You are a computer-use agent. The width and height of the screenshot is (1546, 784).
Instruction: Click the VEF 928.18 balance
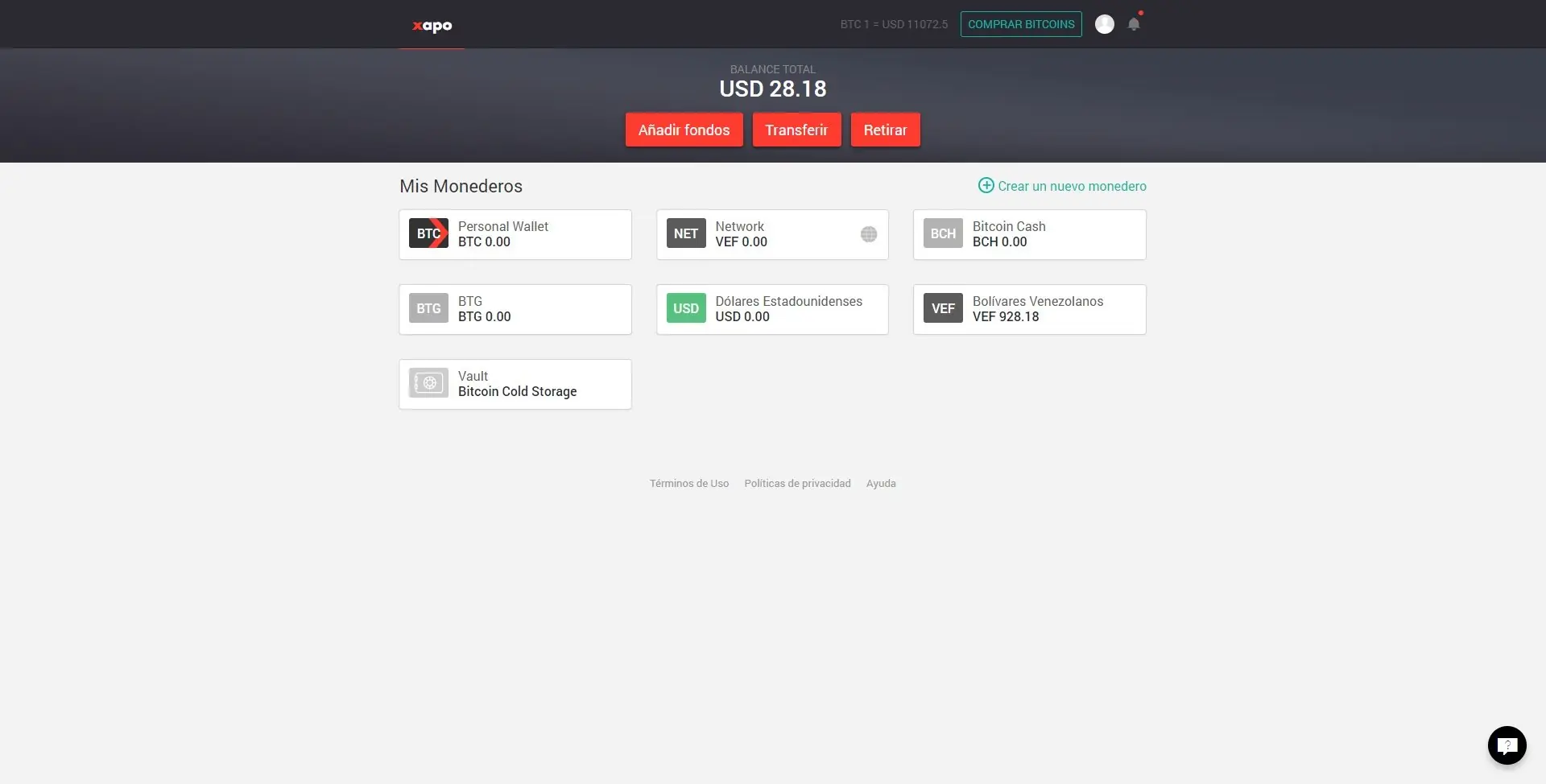coord(1006,316)
